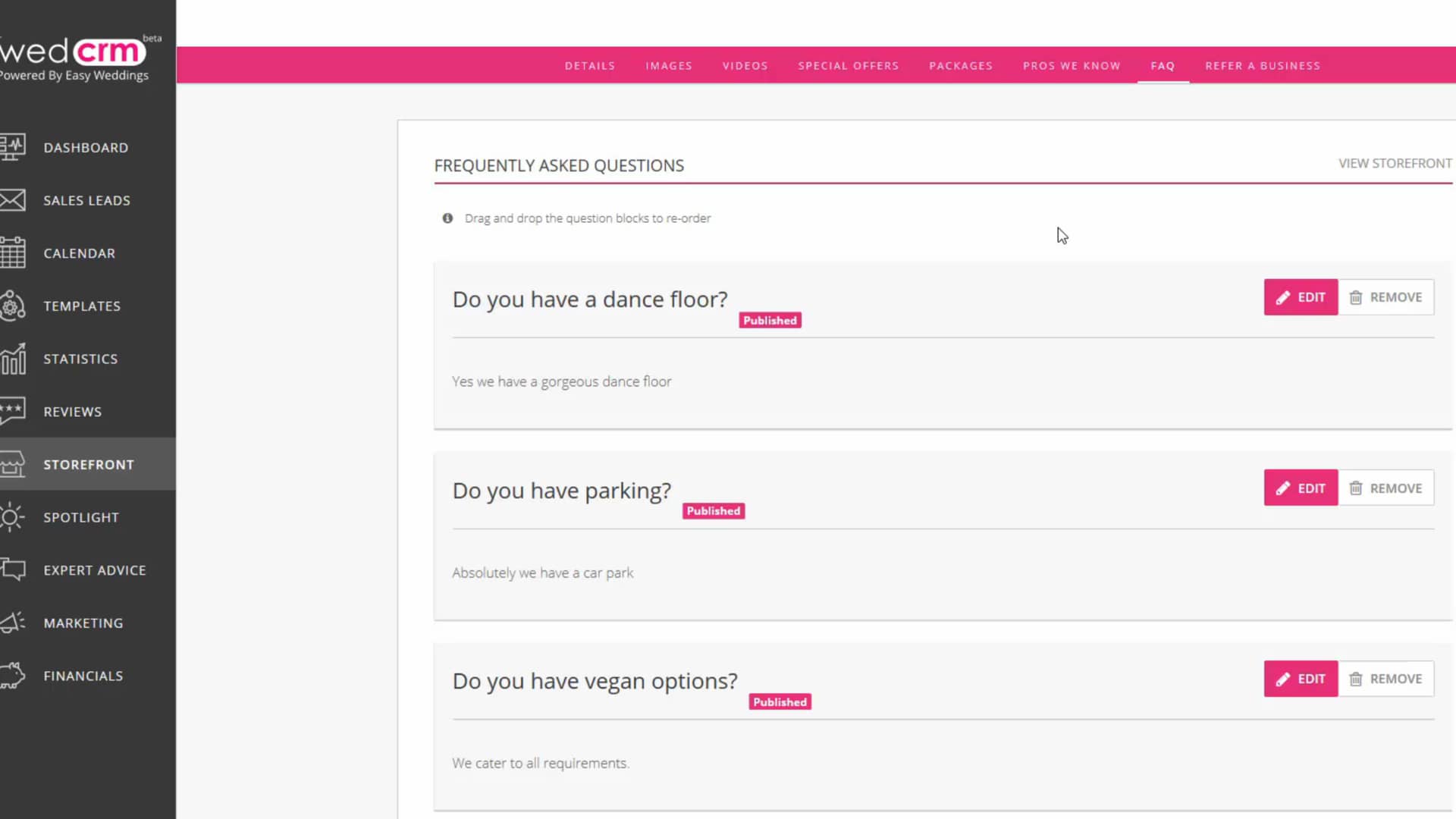Switch to the Images tab
This screenshot has height=819, width=1456.
(x=669, y=65)
